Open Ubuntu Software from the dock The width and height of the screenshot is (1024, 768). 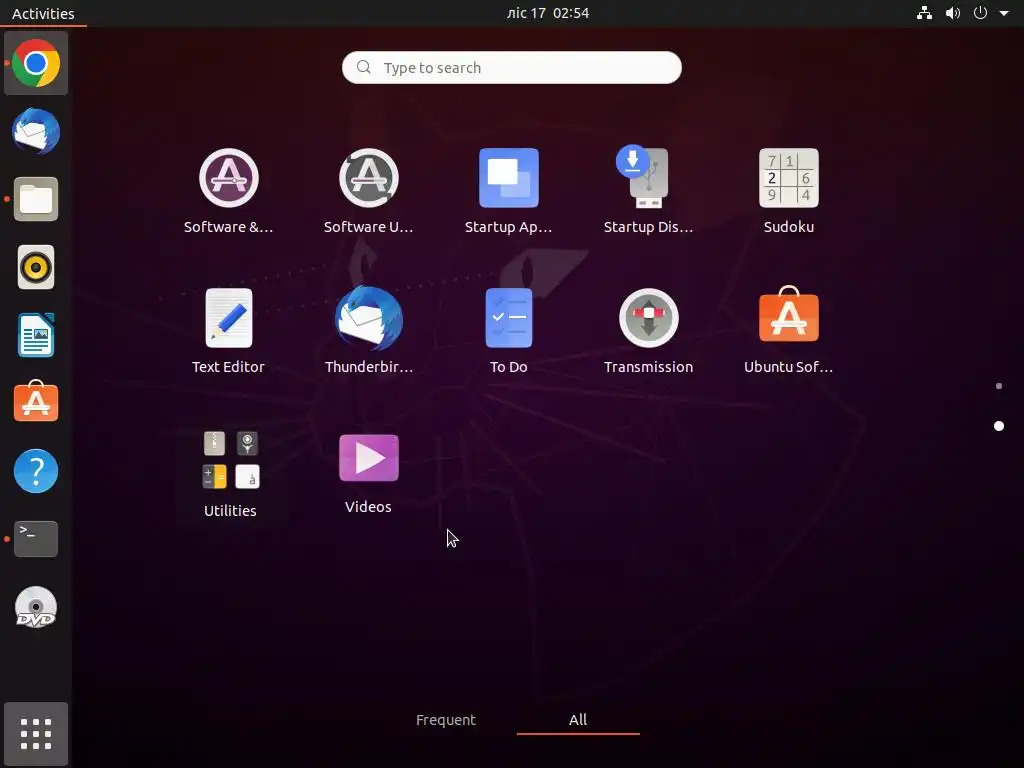click(x=36, y=402)
